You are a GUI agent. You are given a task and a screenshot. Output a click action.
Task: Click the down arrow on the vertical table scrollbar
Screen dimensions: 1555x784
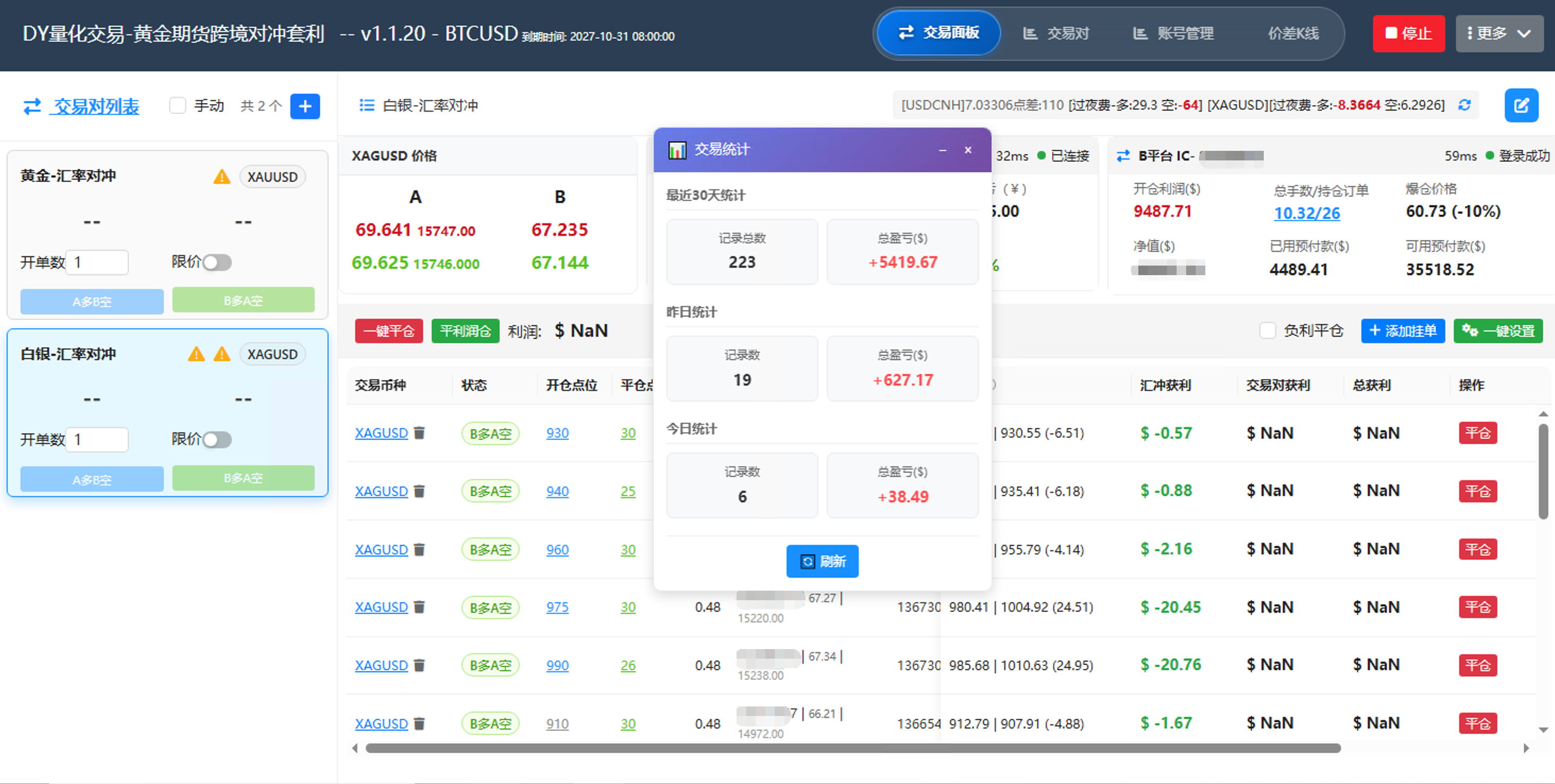(x=1543, y=730)
